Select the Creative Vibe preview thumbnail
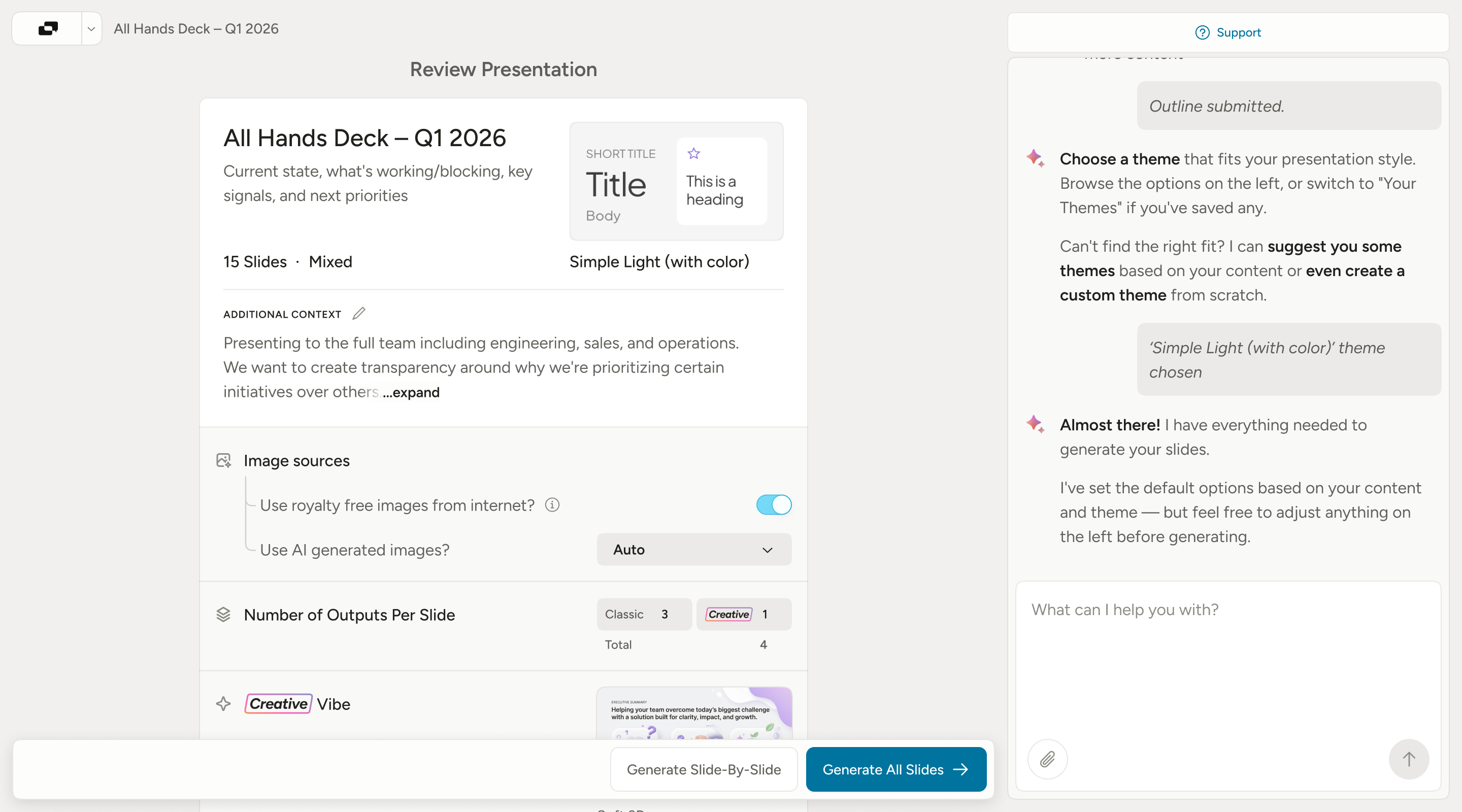1462x812 pixels. point(693,713)
